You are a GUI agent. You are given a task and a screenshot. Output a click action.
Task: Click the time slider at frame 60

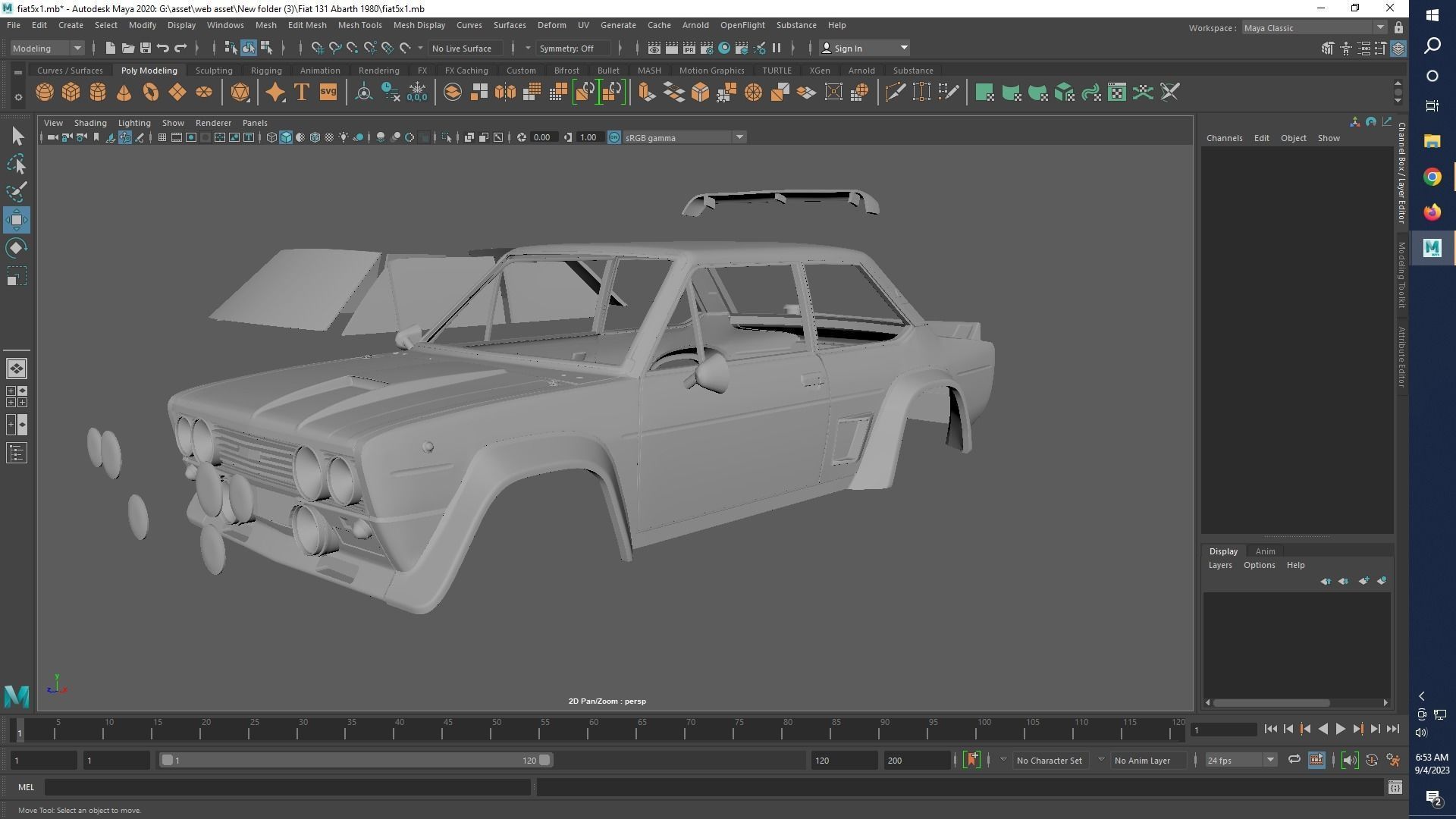pos(593,730)
